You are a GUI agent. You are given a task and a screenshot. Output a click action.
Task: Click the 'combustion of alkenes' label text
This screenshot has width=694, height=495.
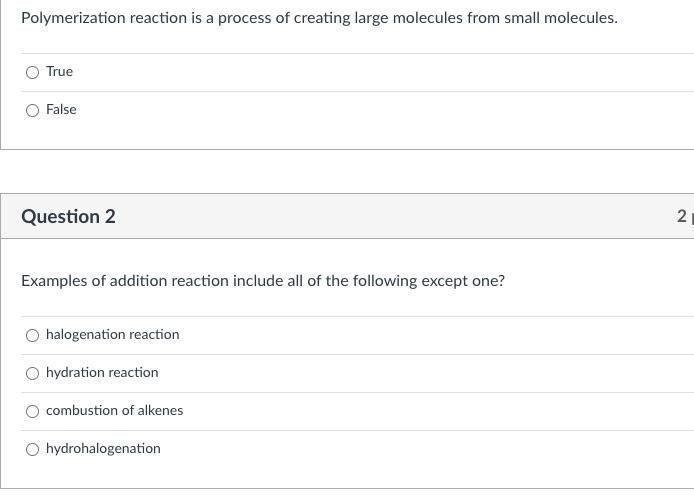[x=114, y=411]
